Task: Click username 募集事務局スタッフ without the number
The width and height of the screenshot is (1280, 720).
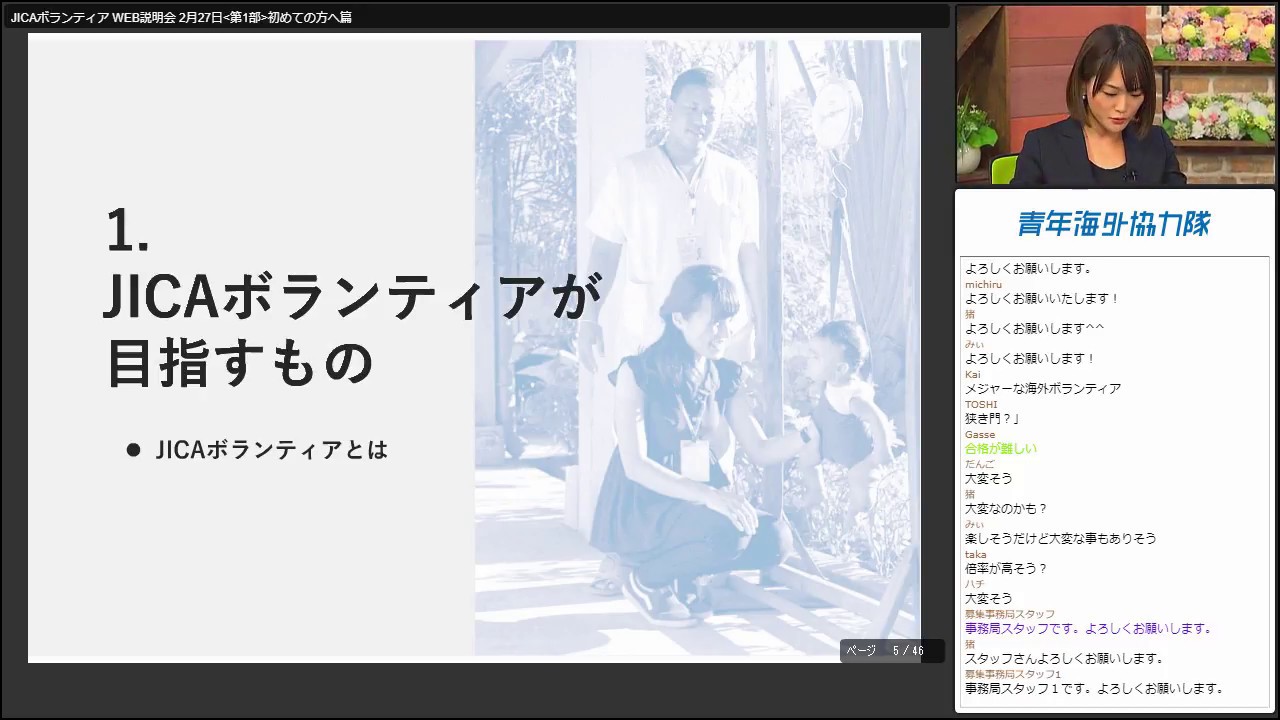Action: (x=1010, y=614)
